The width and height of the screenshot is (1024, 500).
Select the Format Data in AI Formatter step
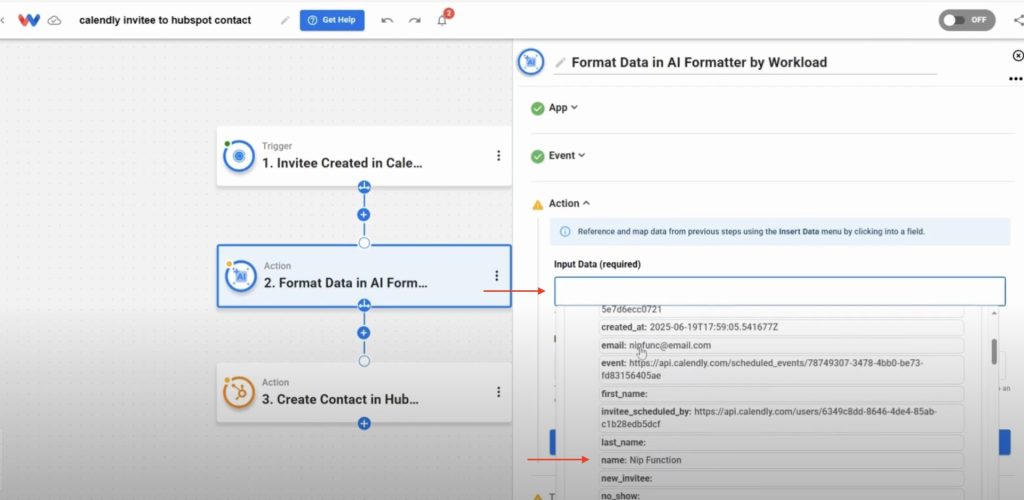tap(364, 276)
